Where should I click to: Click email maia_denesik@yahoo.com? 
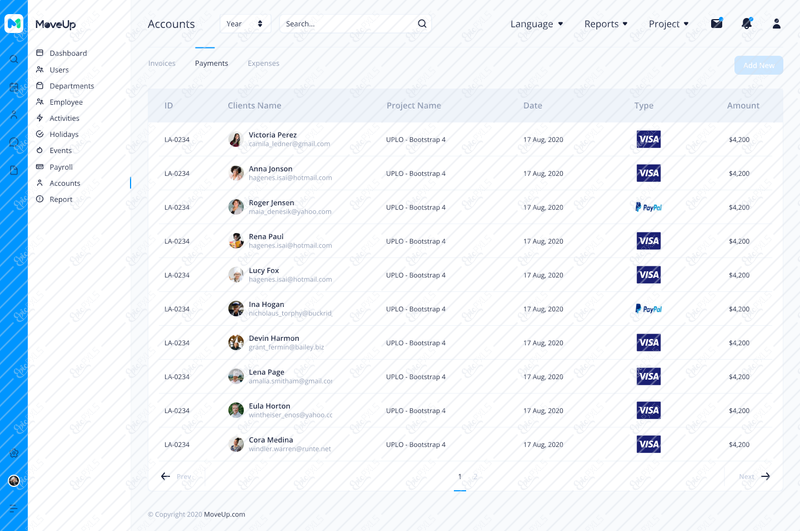click(290, 212)
